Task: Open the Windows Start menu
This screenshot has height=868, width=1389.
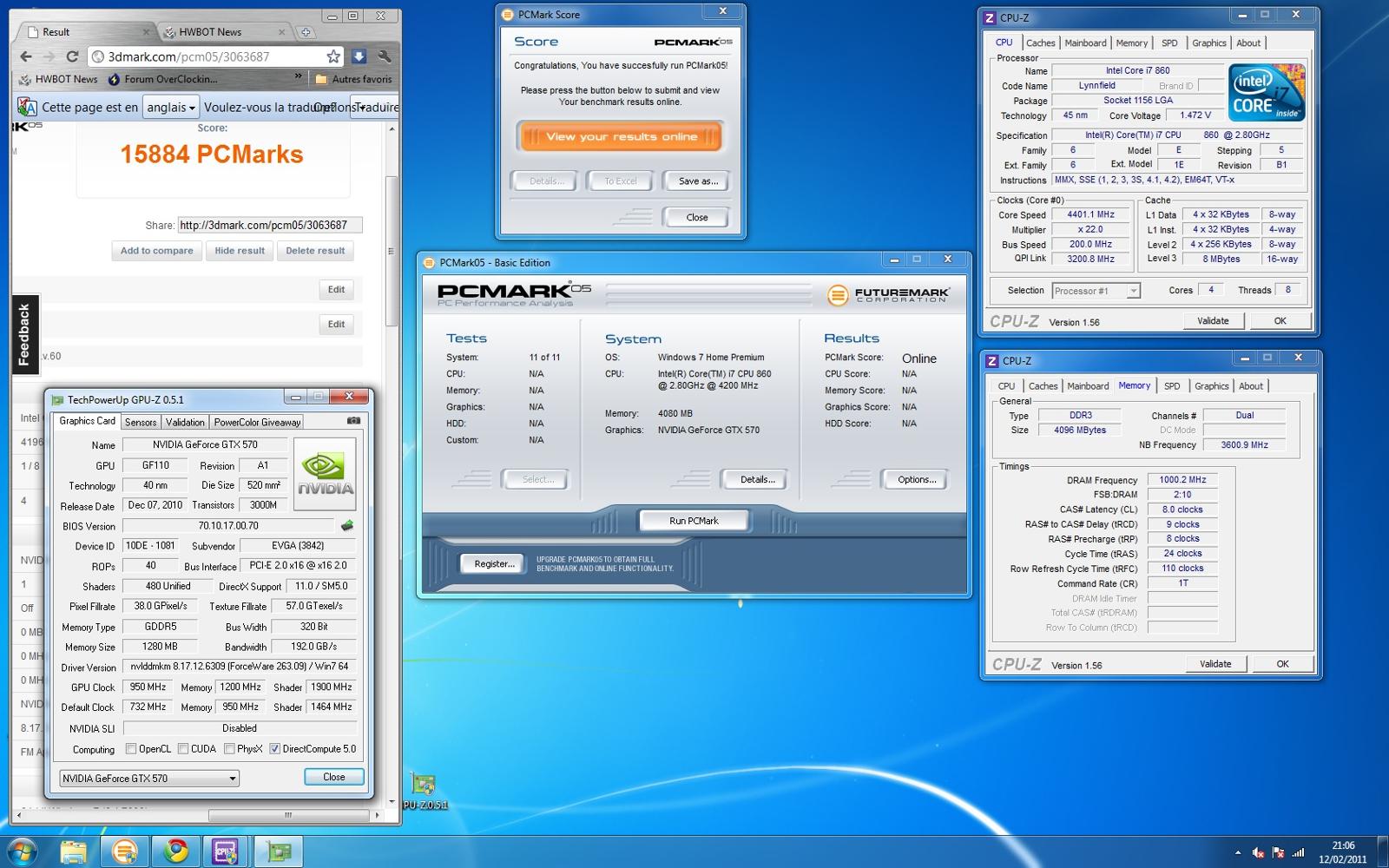Action: (x=23, y=852)
